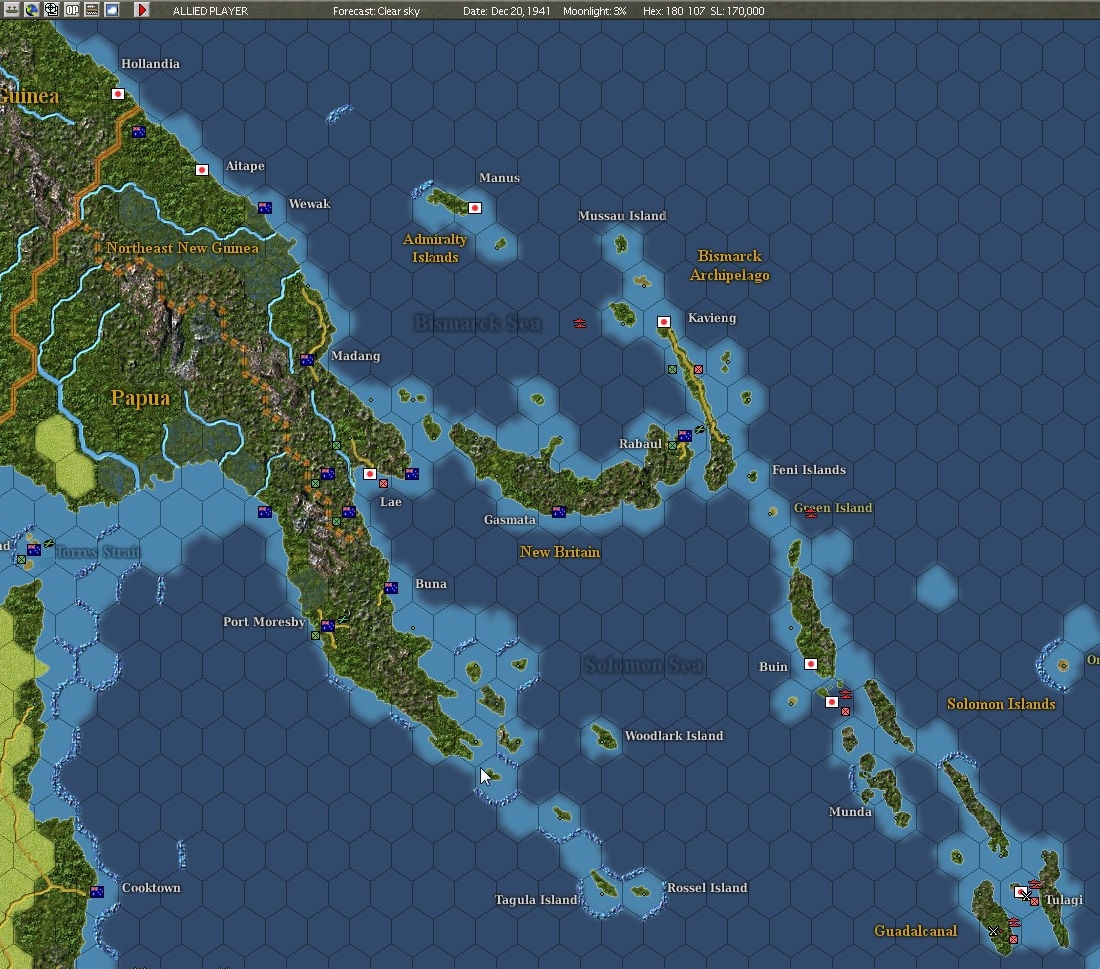Click the Guadalcanal region label
The image size is (1100, 969).
click(915, 931)
